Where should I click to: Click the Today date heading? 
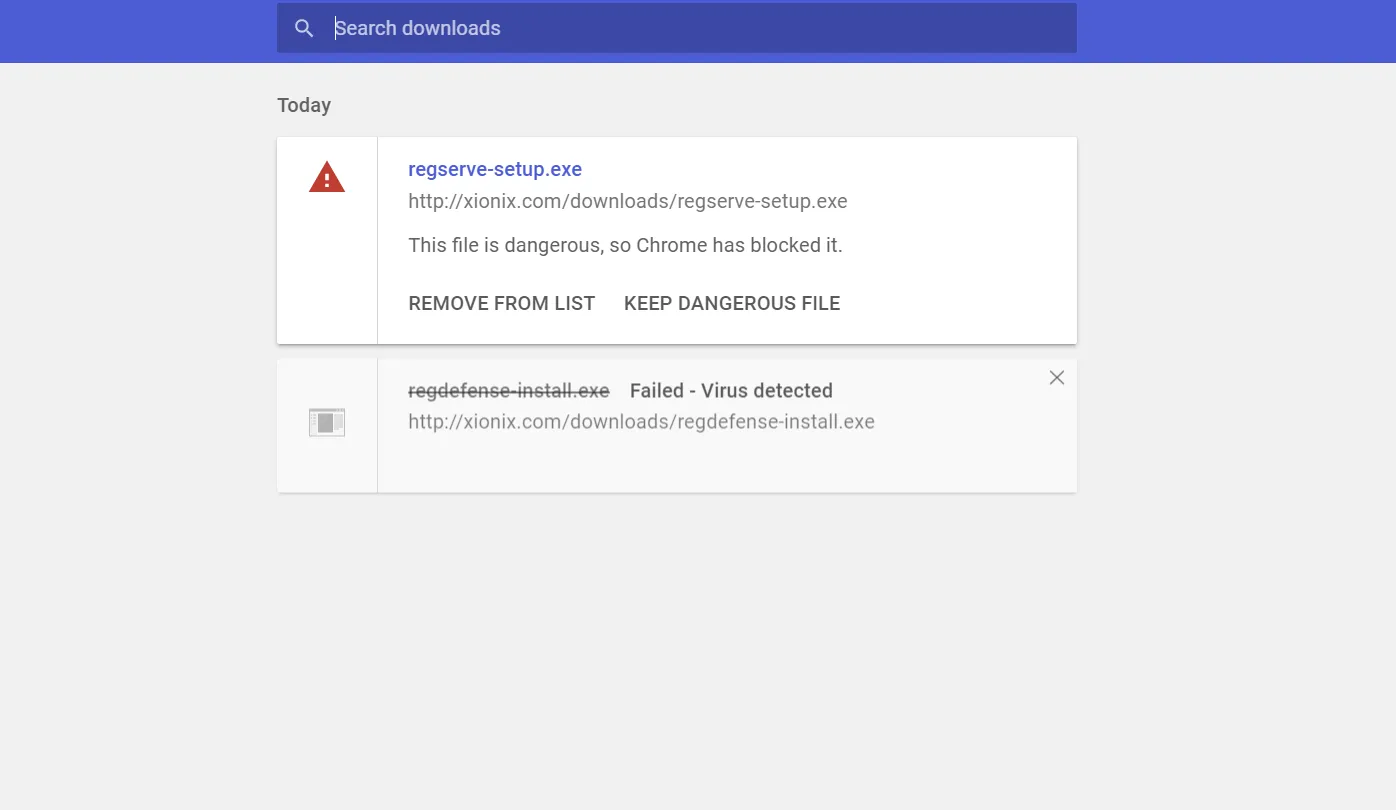tap(304, 105)
